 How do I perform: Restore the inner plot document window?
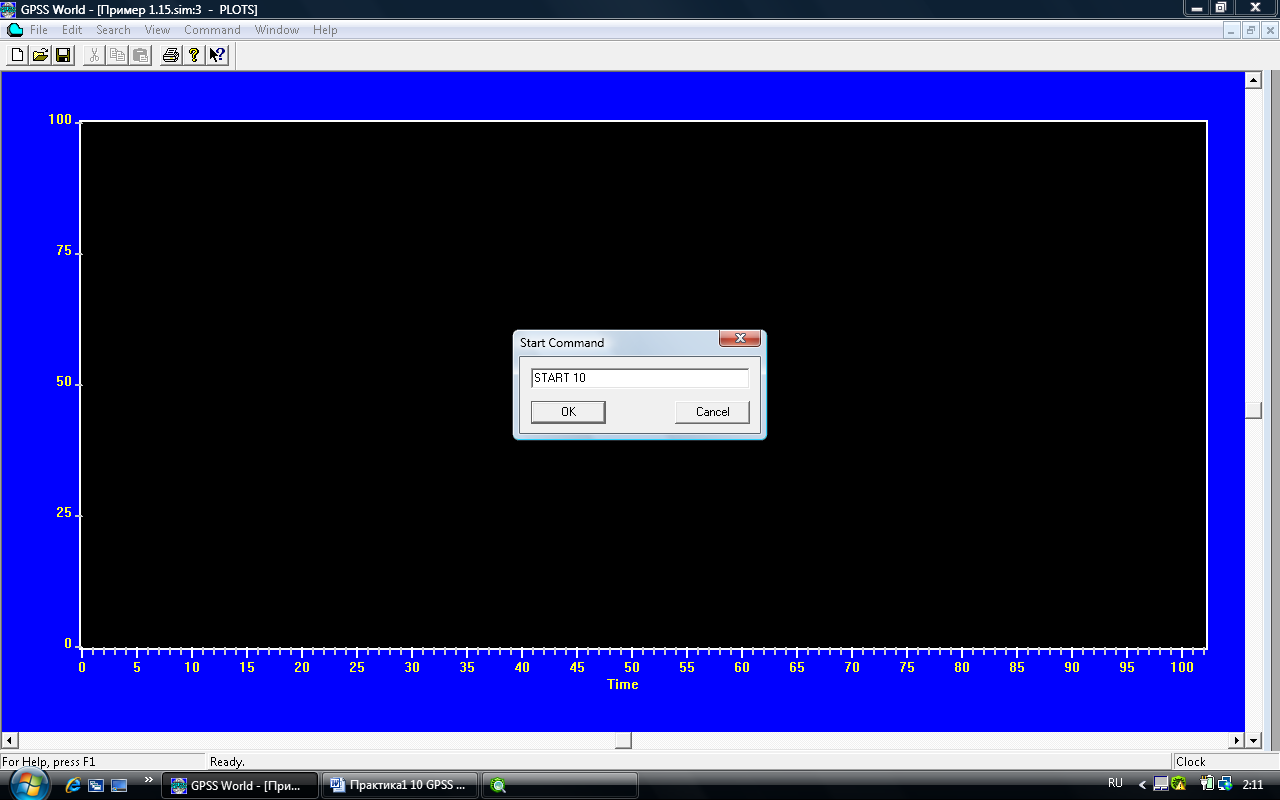(1251, 30)
